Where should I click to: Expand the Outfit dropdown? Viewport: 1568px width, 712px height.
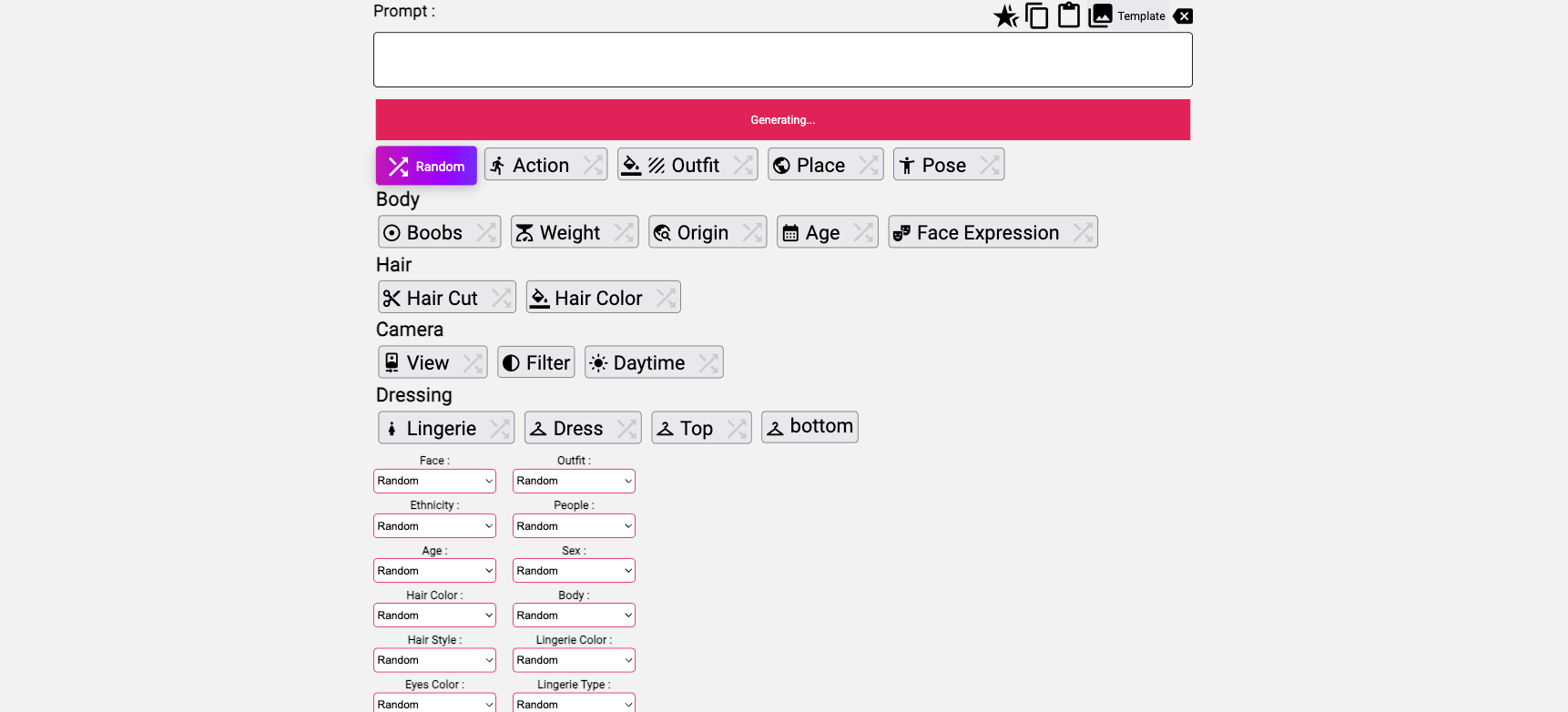[574, 481]
